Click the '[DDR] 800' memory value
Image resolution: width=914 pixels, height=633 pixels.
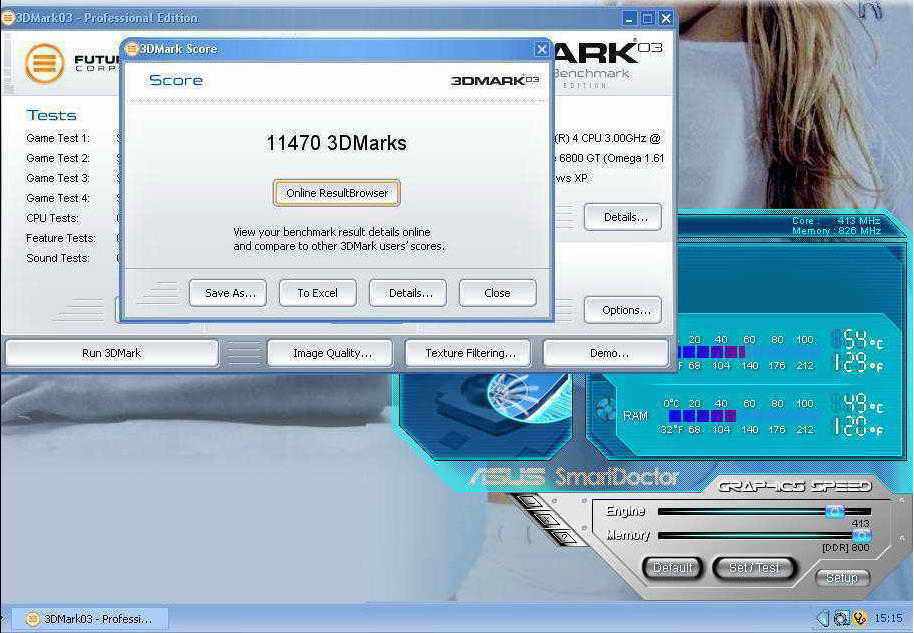pyautogui.click(x=845, y=548)
